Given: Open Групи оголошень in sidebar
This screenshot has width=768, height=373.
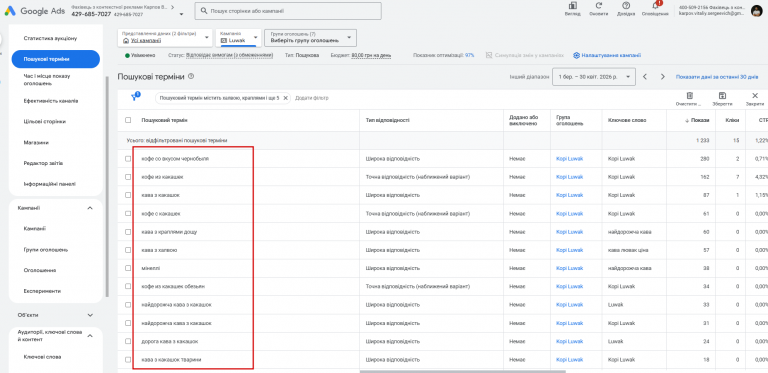Looking at the screenshot, I should coord(46,250).
